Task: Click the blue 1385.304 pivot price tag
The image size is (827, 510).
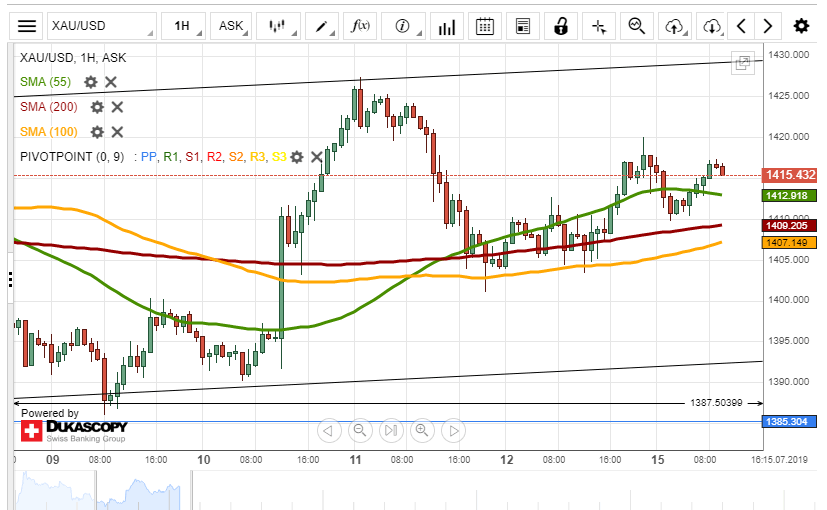Action: [x=789, y=422]
